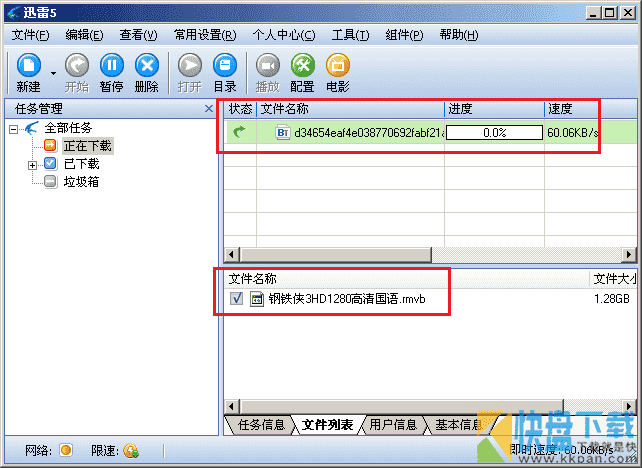The height and width of the screenshot is (468, 642).
Task: Sort by the 状态 column header
Action: tap(240, 109)
